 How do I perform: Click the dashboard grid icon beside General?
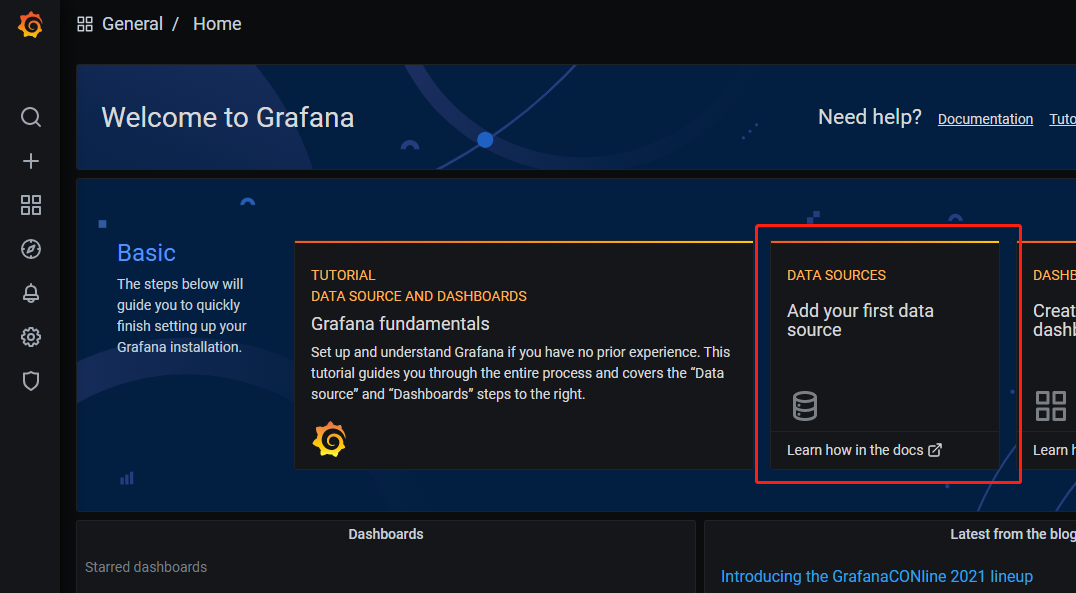[85, 24]
